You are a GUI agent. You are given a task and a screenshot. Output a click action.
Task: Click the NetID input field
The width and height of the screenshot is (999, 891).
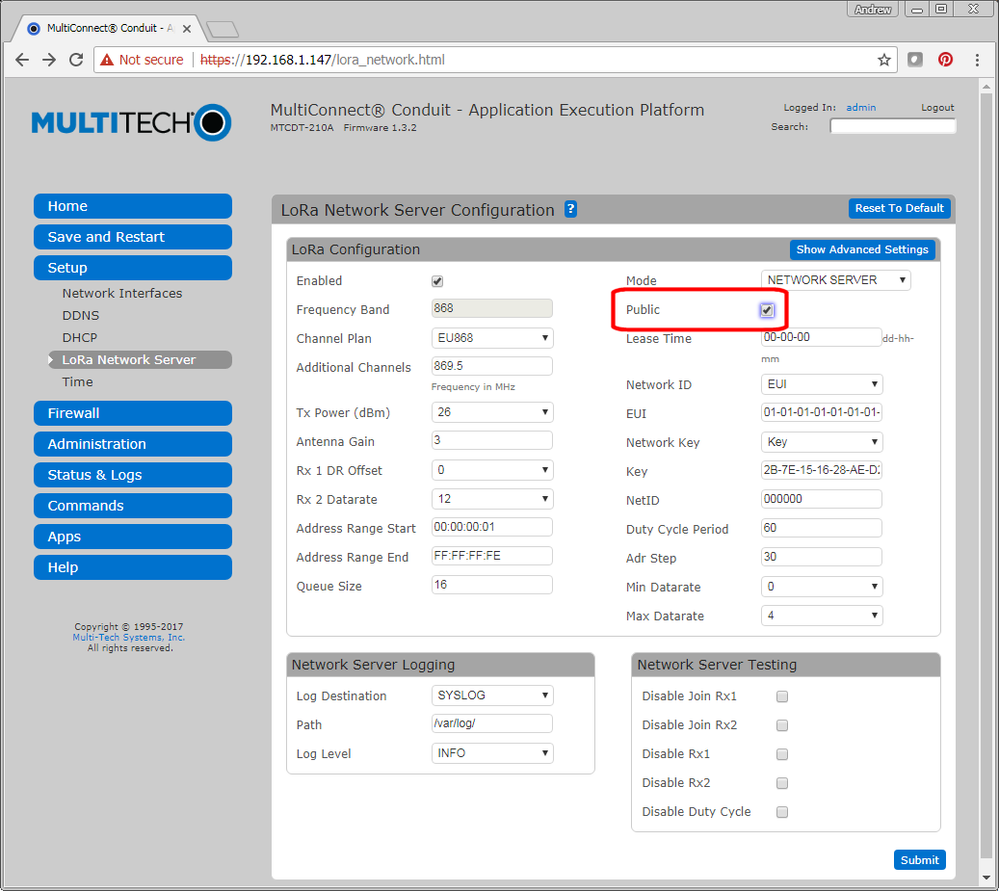click(821, 499)
